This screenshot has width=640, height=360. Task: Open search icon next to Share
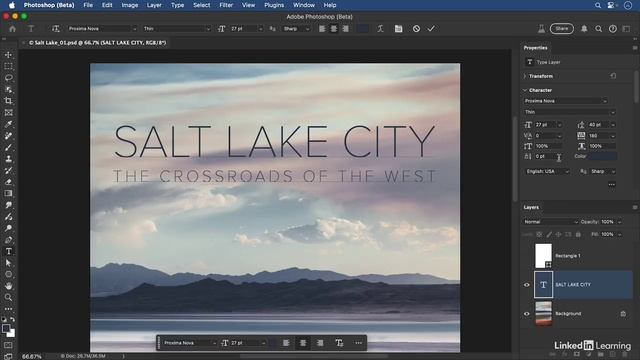click(598, 29)
